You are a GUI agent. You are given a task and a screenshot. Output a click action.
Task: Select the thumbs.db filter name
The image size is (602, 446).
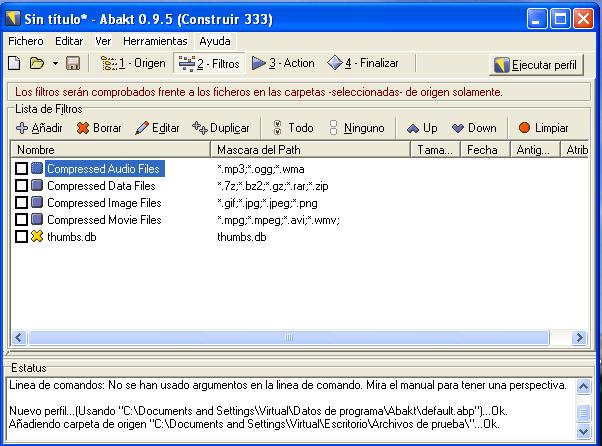(x=71, y=237)
